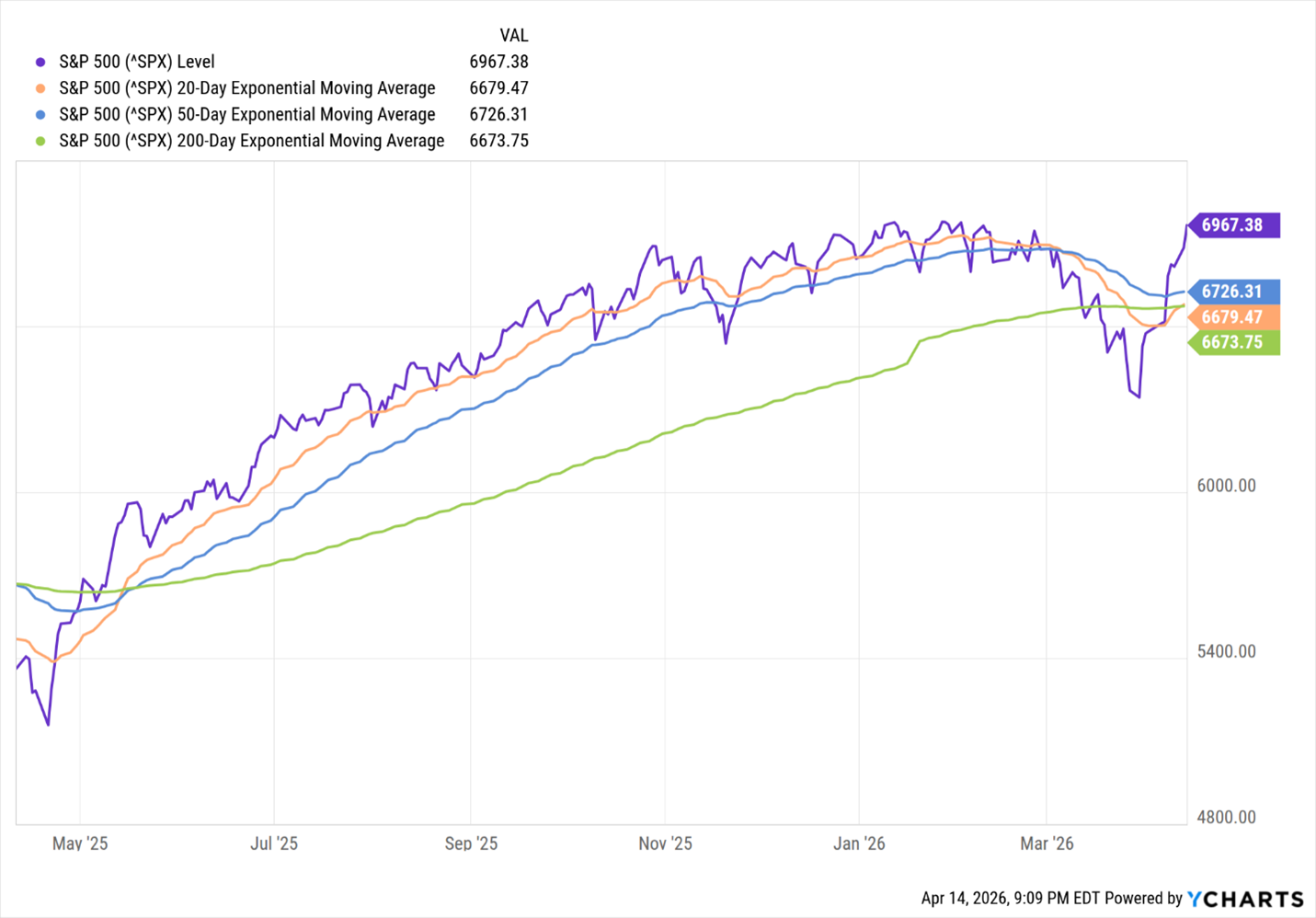This screenshot has width=1316, height=918.
Task: Click the 6000.00 y-axis label
Action: click(x=1226, y=486)
